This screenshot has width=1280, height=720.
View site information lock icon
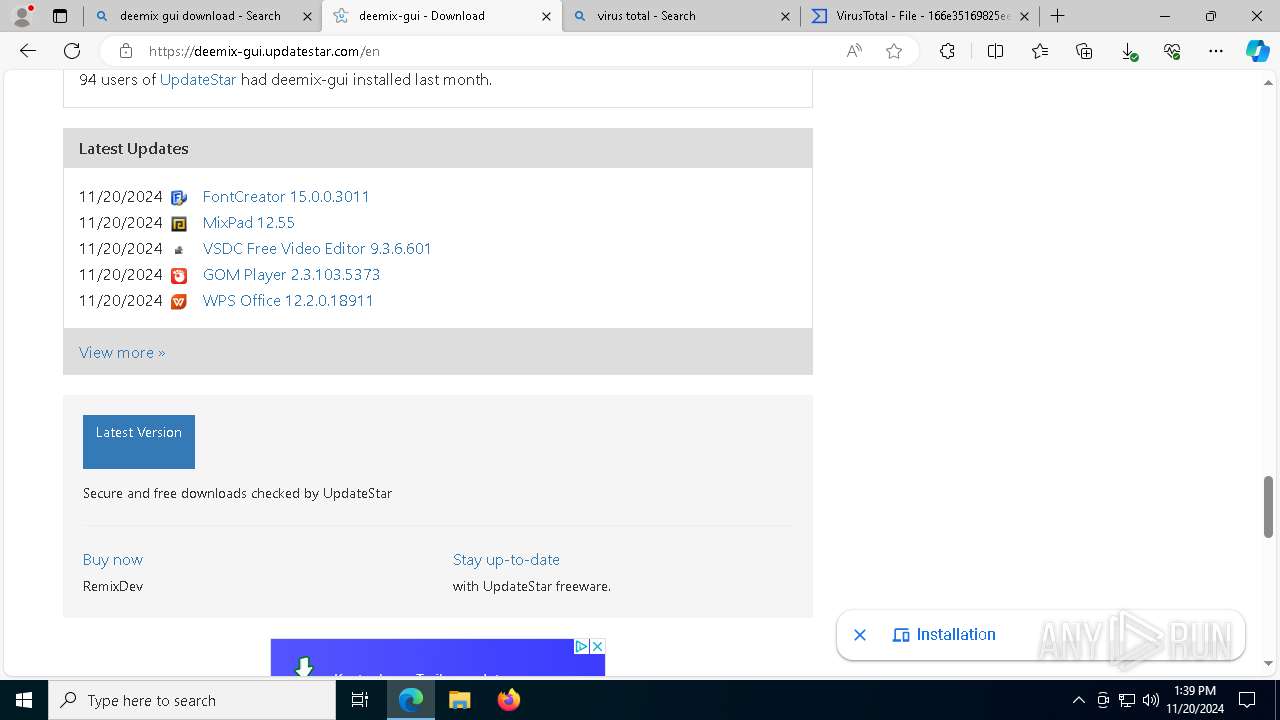pos(126,51)
